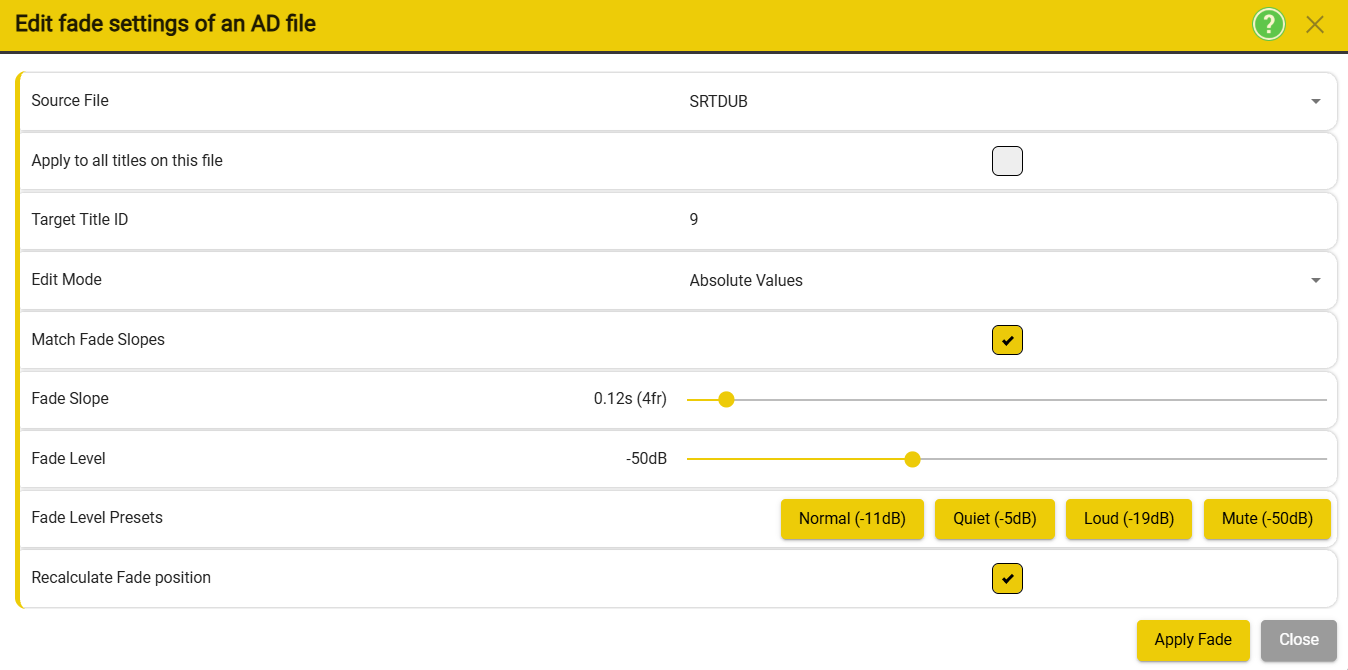Click the Target Title ID label
This screenshot has height=670, width=1348.
pyautogui.click(x=80, y=220)
